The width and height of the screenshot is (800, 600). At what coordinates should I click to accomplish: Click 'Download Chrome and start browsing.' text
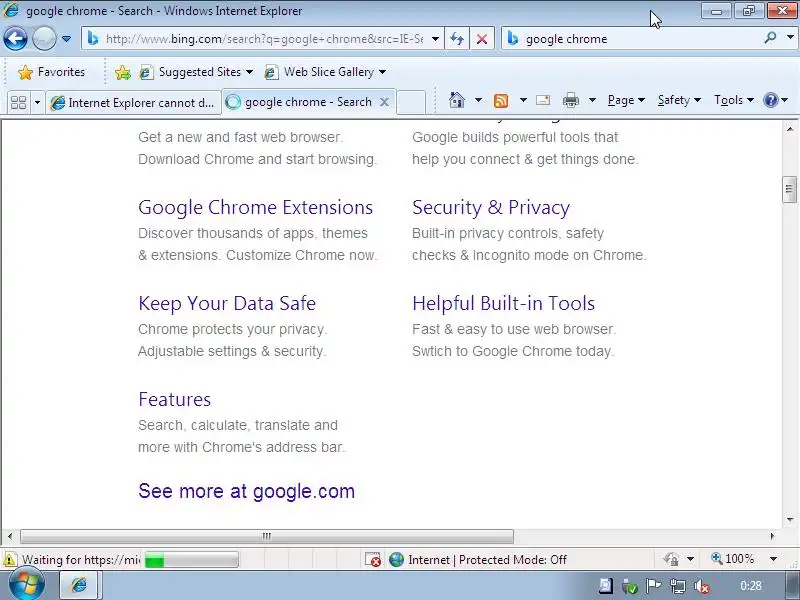pos(258,159)
